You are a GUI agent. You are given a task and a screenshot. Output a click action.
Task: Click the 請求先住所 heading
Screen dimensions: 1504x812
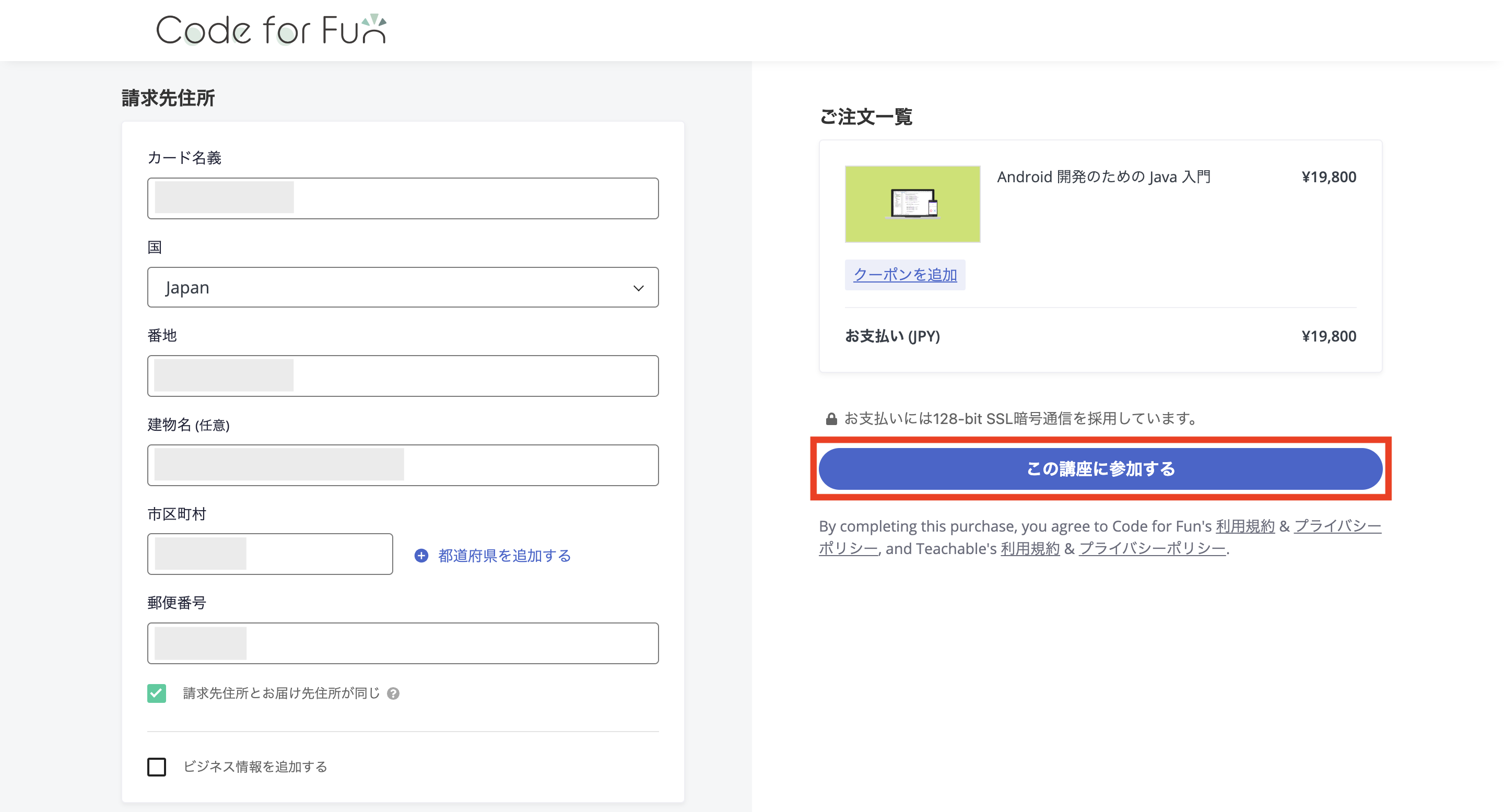pyautogui.click(x=168, y=98)
